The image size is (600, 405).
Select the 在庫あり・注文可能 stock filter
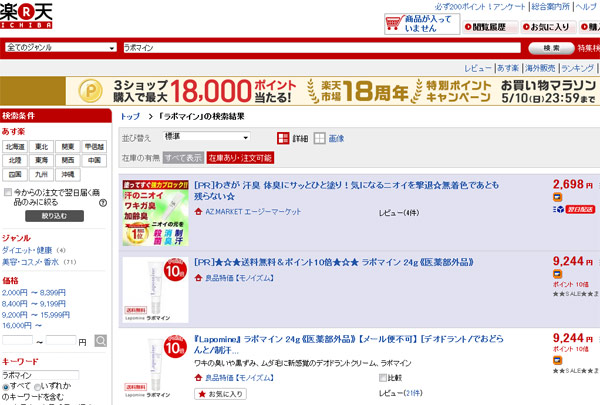pos(240,158)
